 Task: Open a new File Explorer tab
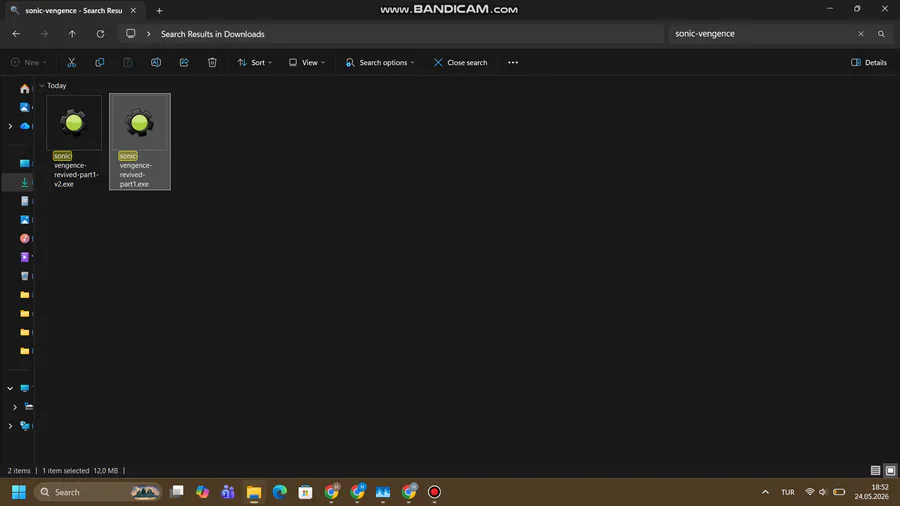click(x=160, y=10)
